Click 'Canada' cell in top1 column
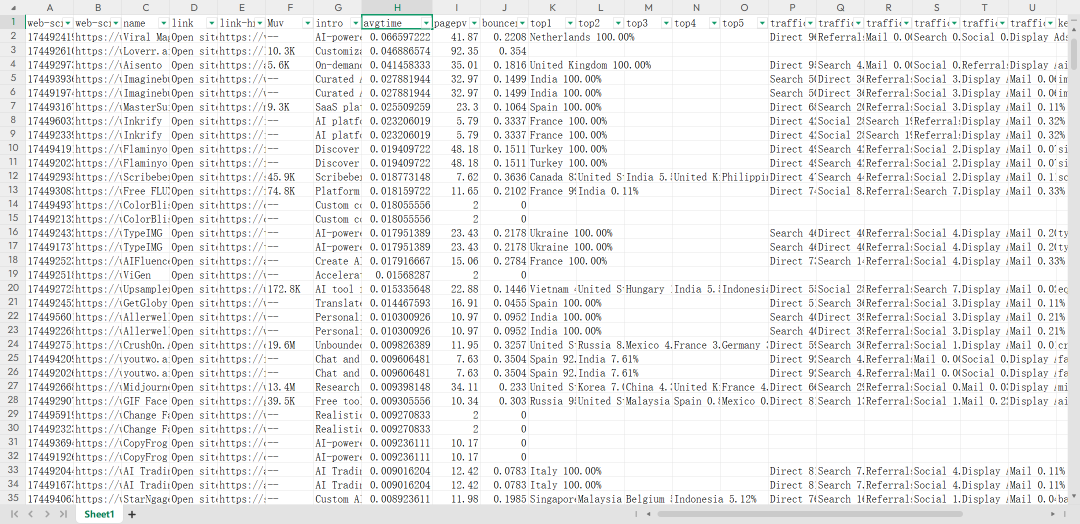This screenshot has height=524, width=1080. (x=552, y=177)
